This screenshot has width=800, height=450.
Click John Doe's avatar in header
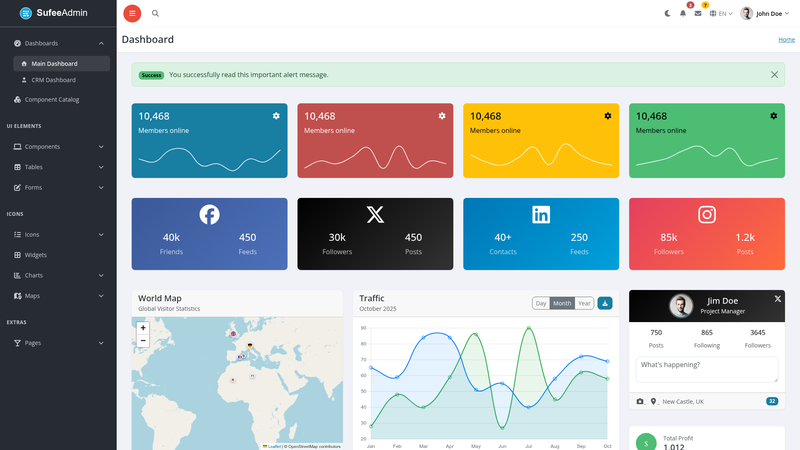746,13
